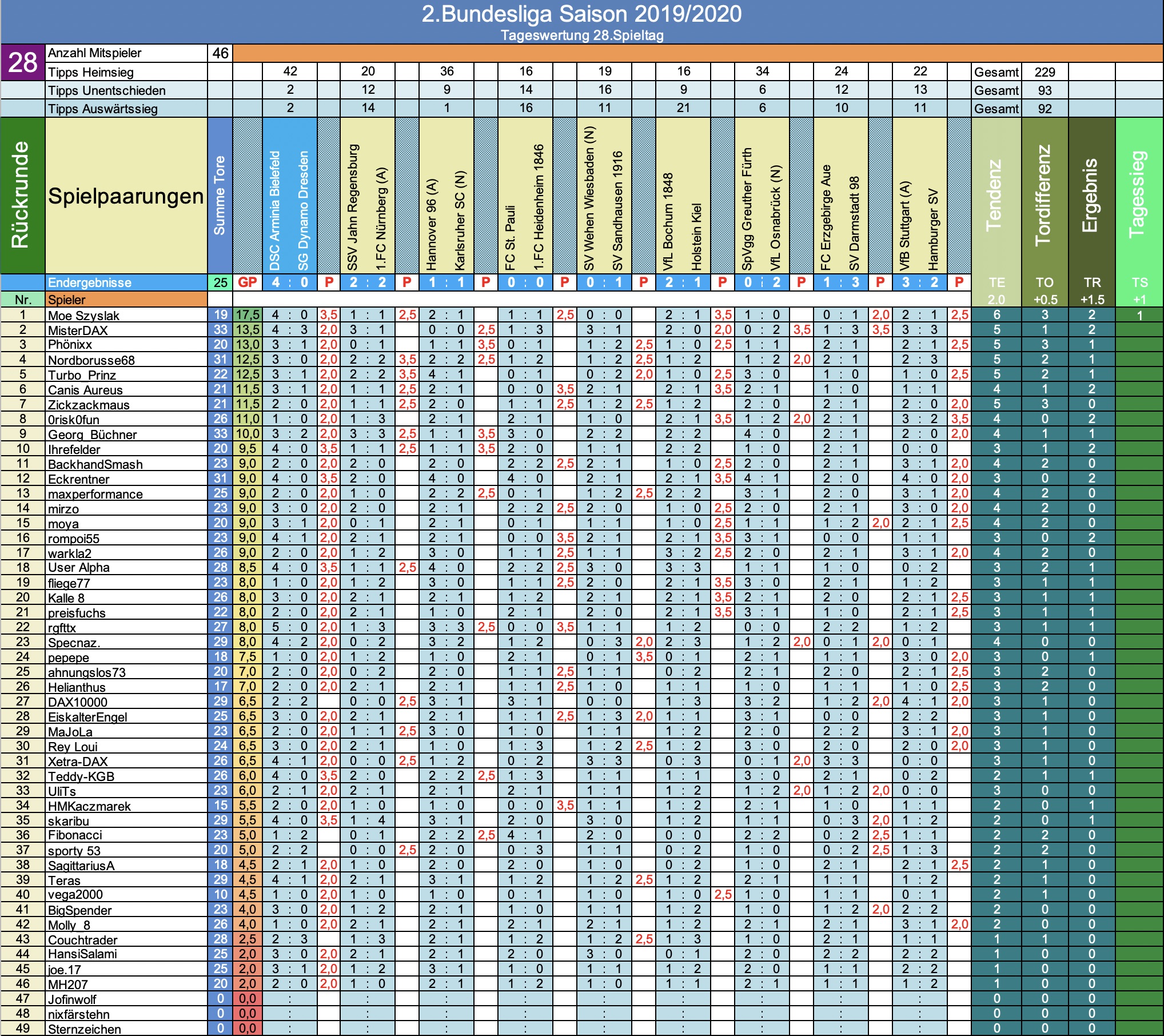This screenshot has height=1036, width=1164.
Task: Click the Tipps Heimsieg row label
Action: point(126,72)
